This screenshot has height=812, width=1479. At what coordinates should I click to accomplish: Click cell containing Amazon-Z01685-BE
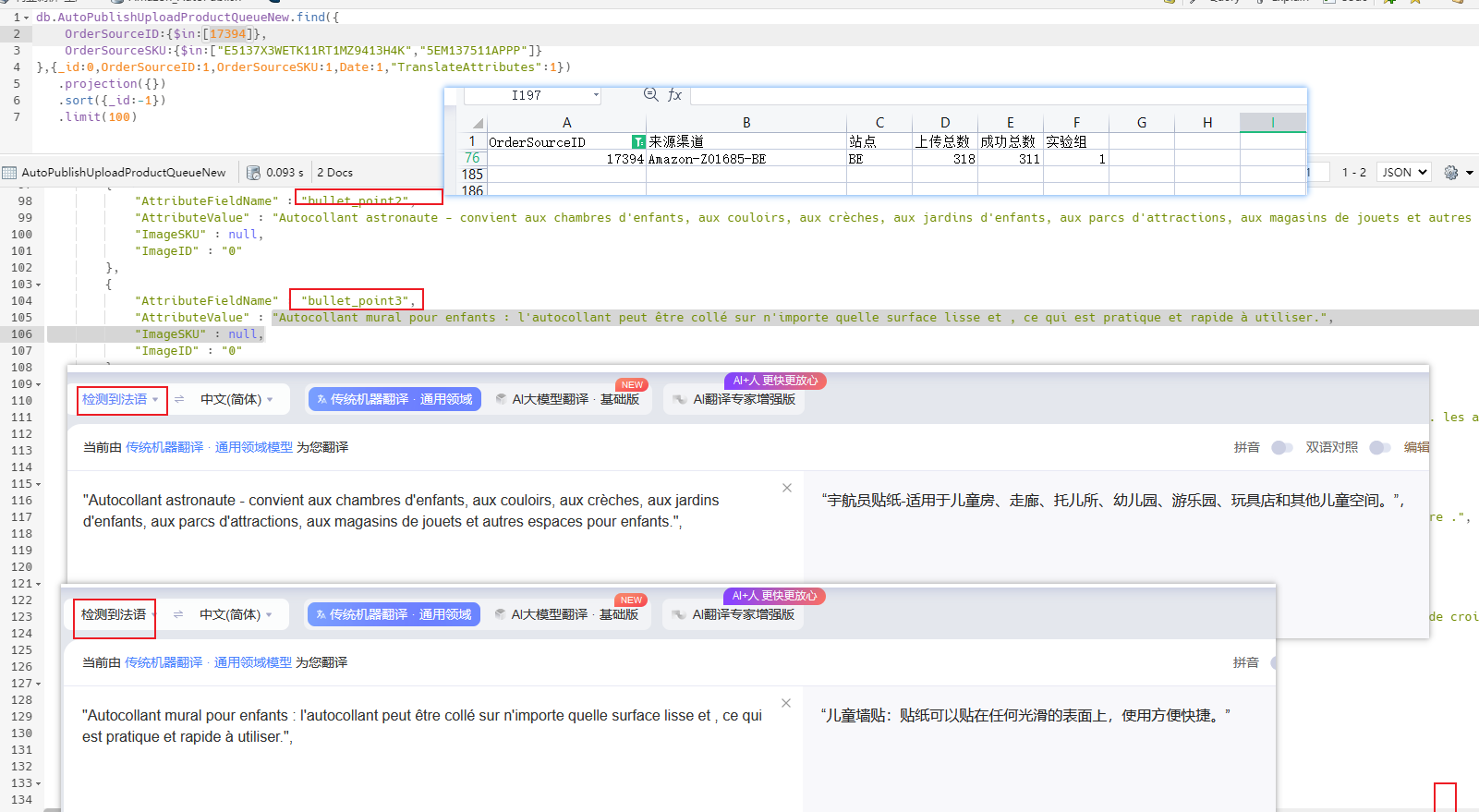click(x=746, y=159)
